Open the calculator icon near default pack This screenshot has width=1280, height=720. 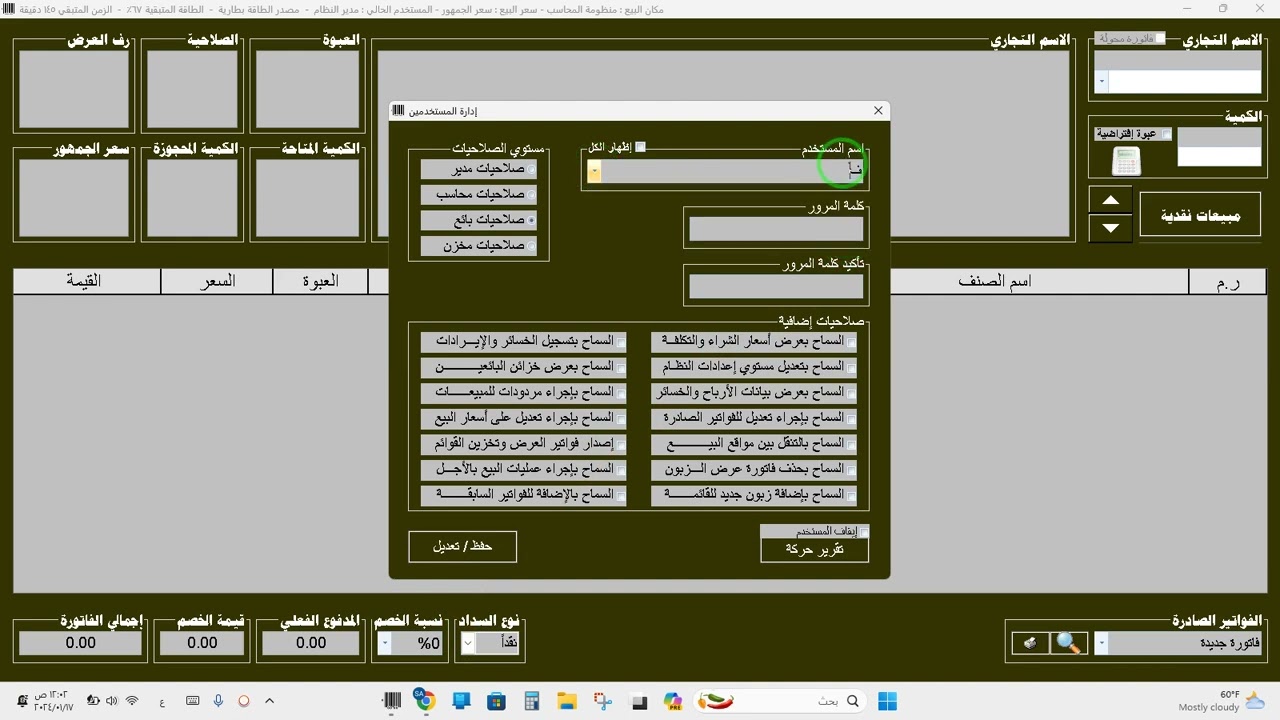tap(1127, 161)
